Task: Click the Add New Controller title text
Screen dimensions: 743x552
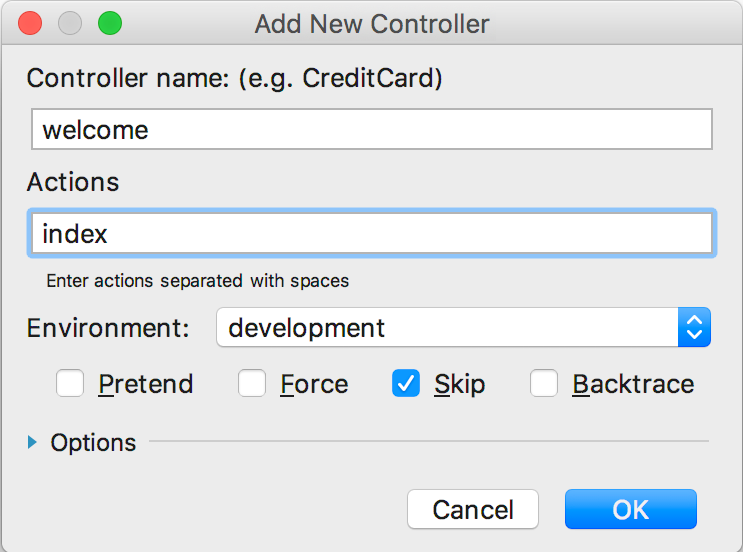Action: pos(372,23)
